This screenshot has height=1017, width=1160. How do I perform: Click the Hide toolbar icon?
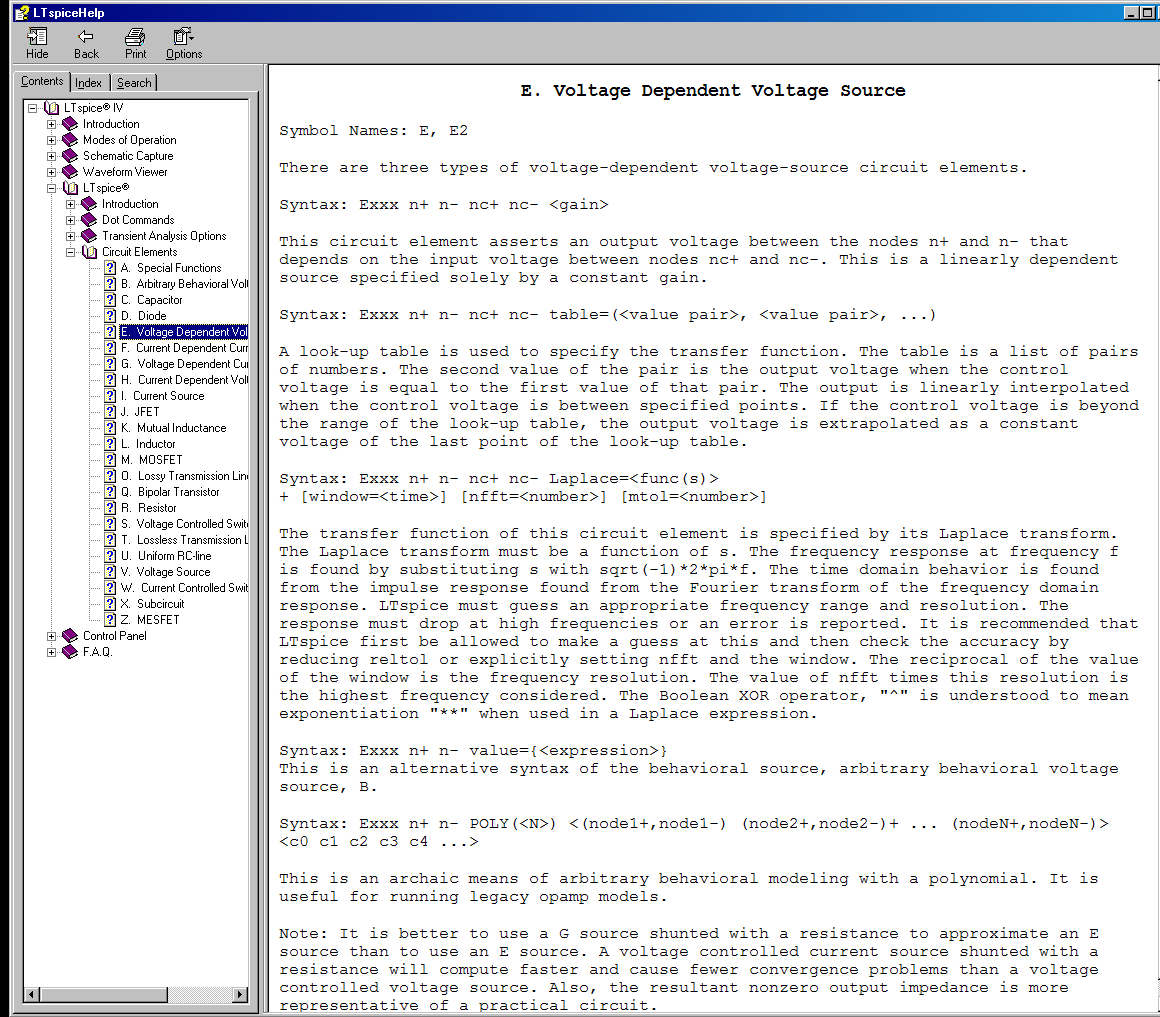37,44
